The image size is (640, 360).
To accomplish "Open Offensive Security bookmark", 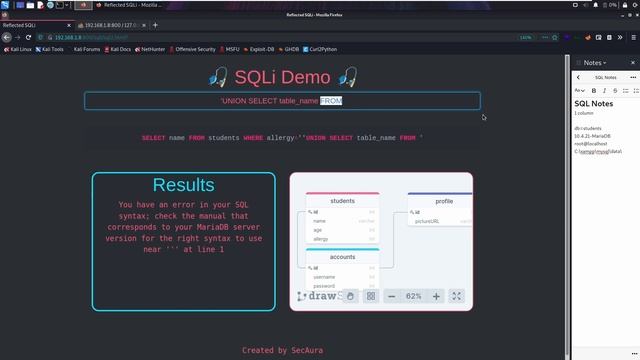I will (x=192, y=49).
